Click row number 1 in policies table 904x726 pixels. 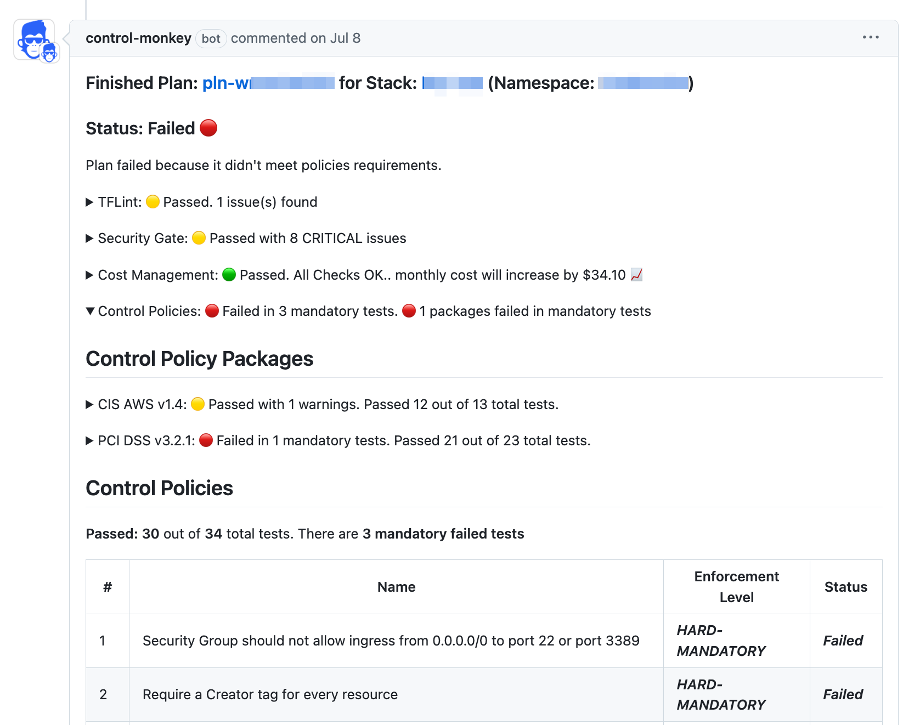click(102, 641)
